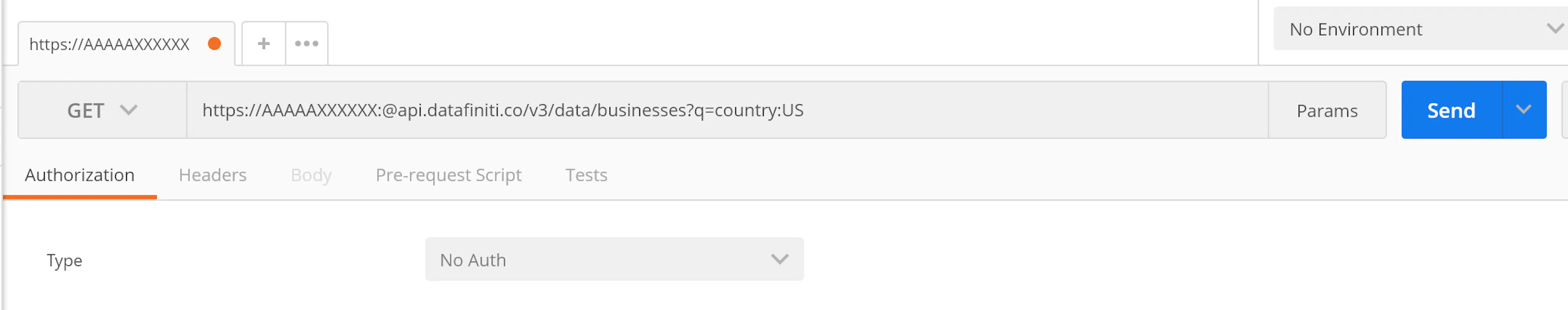Select the Body tab
1568x310 pixels.
(311, 175)
